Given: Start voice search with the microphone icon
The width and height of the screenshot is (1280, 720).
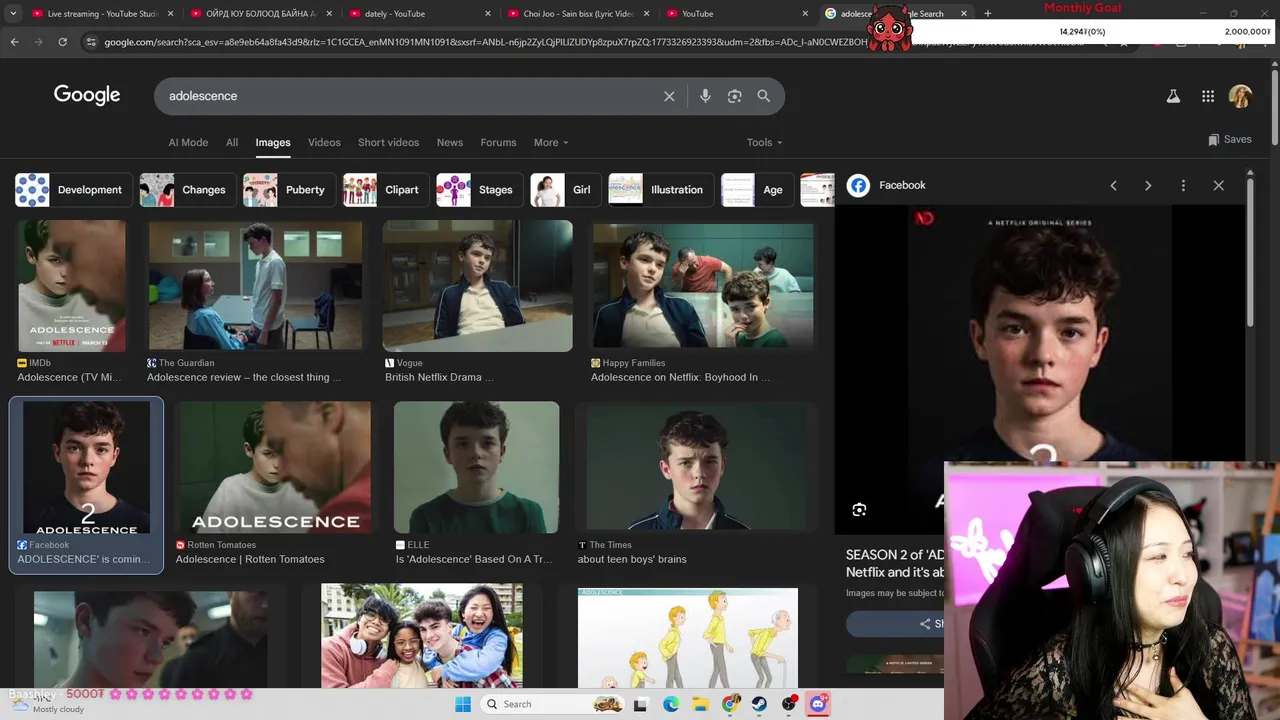Looking at the screenshot, I should [x=705, y=96].
